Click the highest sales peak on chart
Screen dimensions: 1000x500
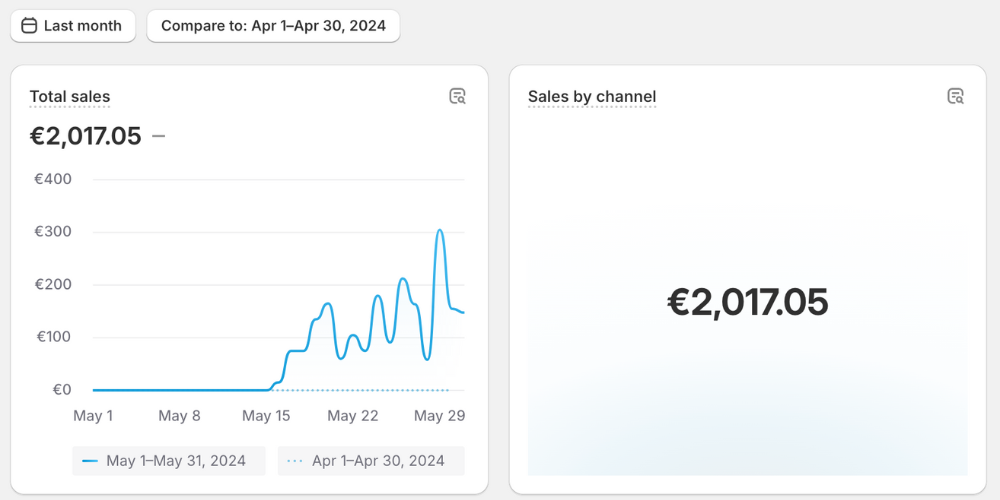(440, 230)
